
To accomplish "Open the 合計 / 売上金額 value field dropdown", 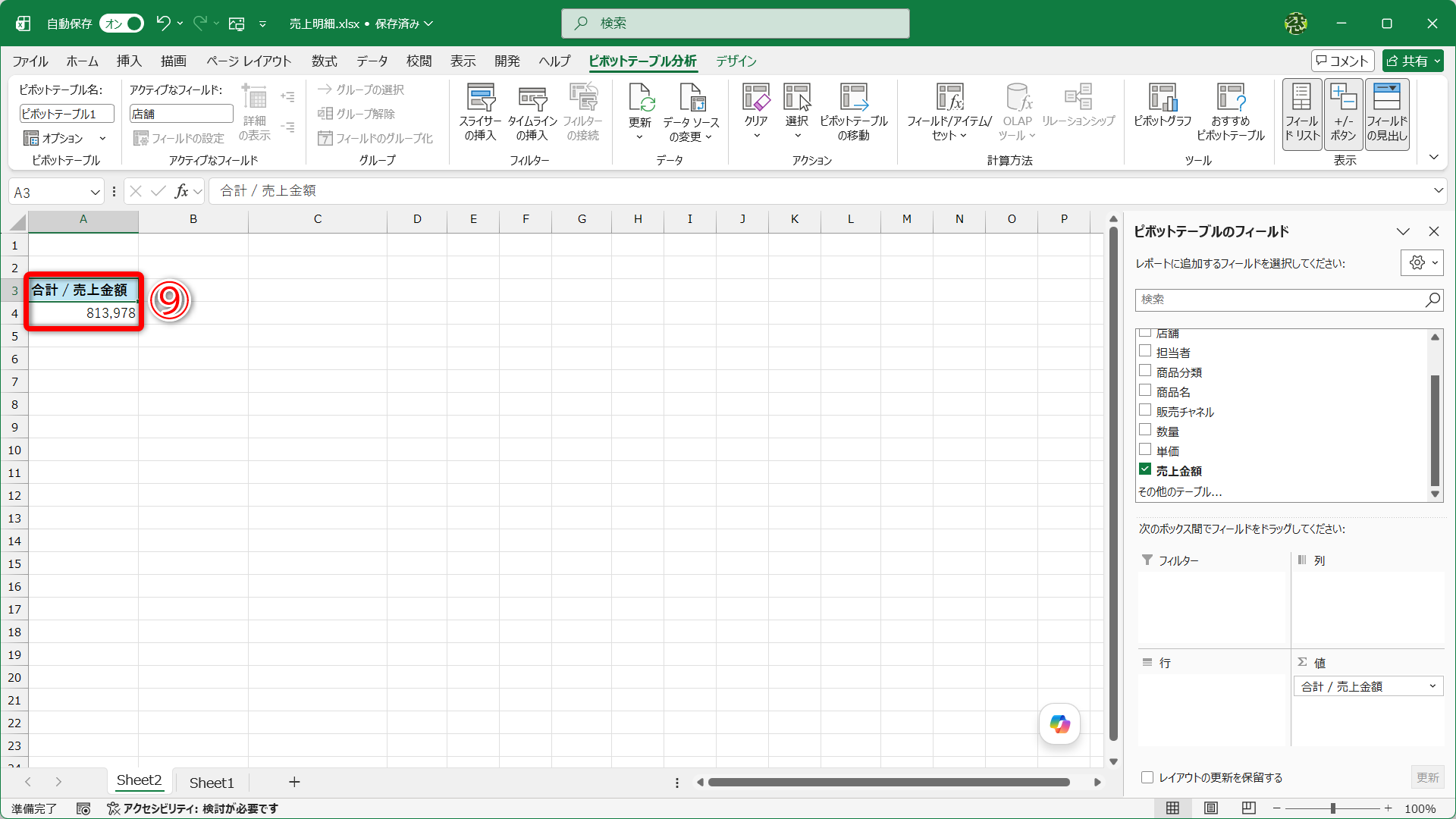I will pos(1432,686).
